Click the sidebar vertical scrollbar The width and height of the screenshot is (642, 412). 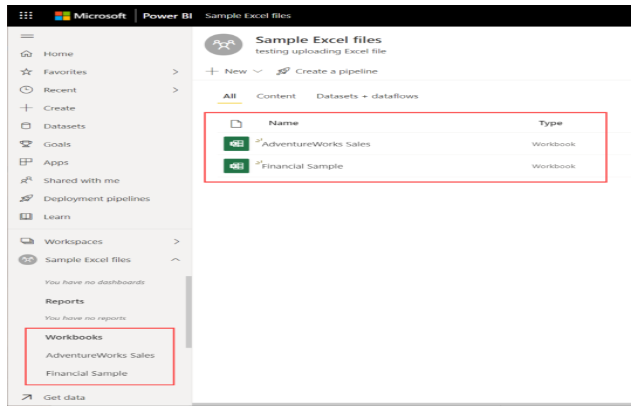pos(188,312)
